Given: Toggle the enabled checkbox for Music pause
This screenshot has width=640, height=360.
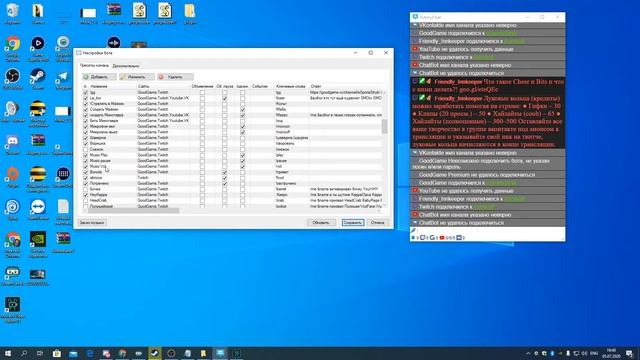Looking at the screenshot, I should pos(85,161).
